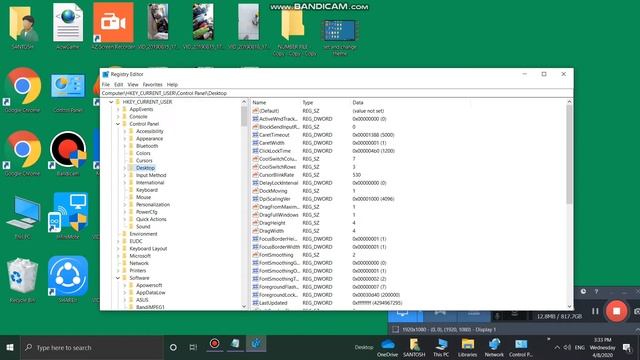
Task: Select the CaretTimeout value entry
Action: pos(274,135)
